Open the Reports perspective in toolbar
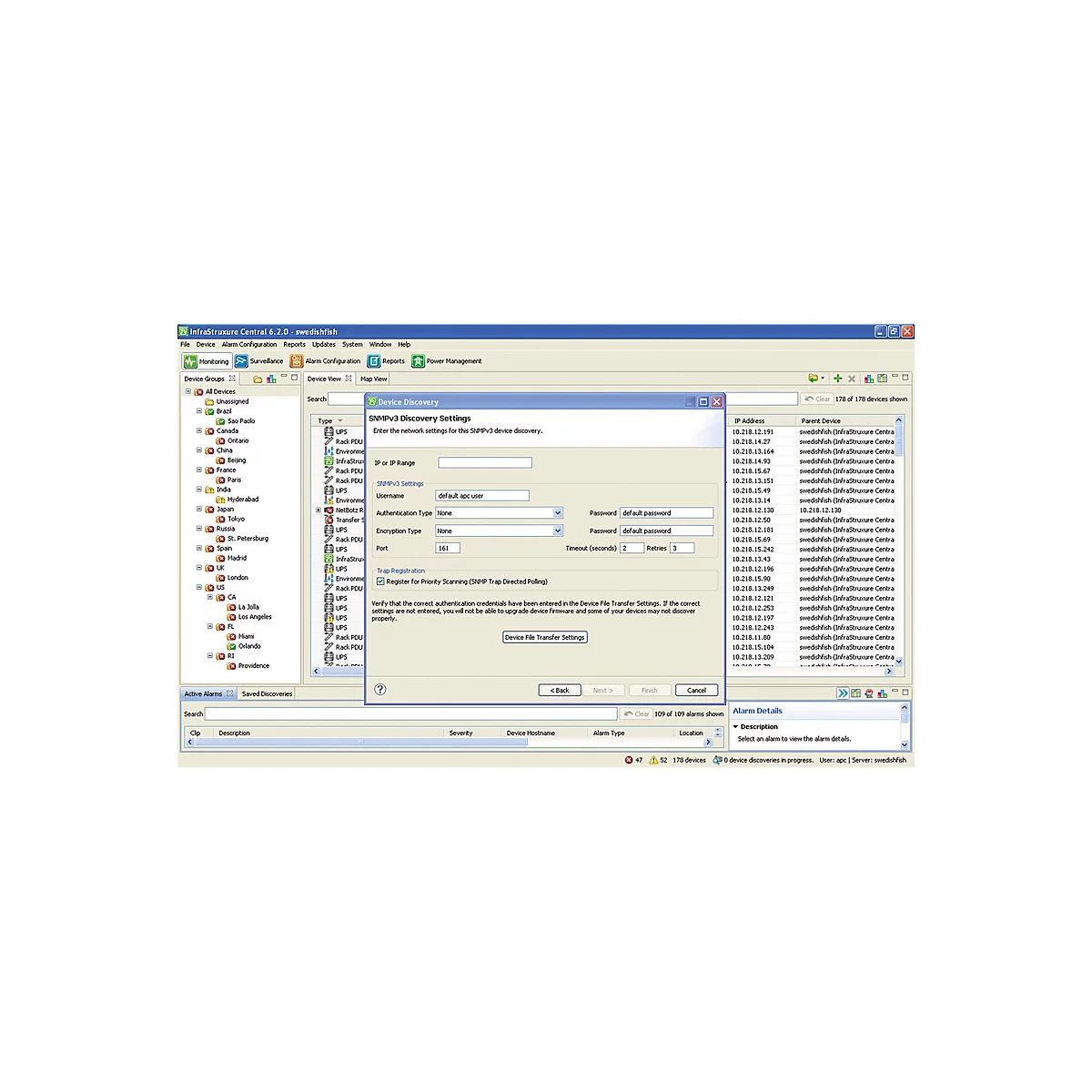Screen dimensions: 1092x1092 click(x=387, y=361)
